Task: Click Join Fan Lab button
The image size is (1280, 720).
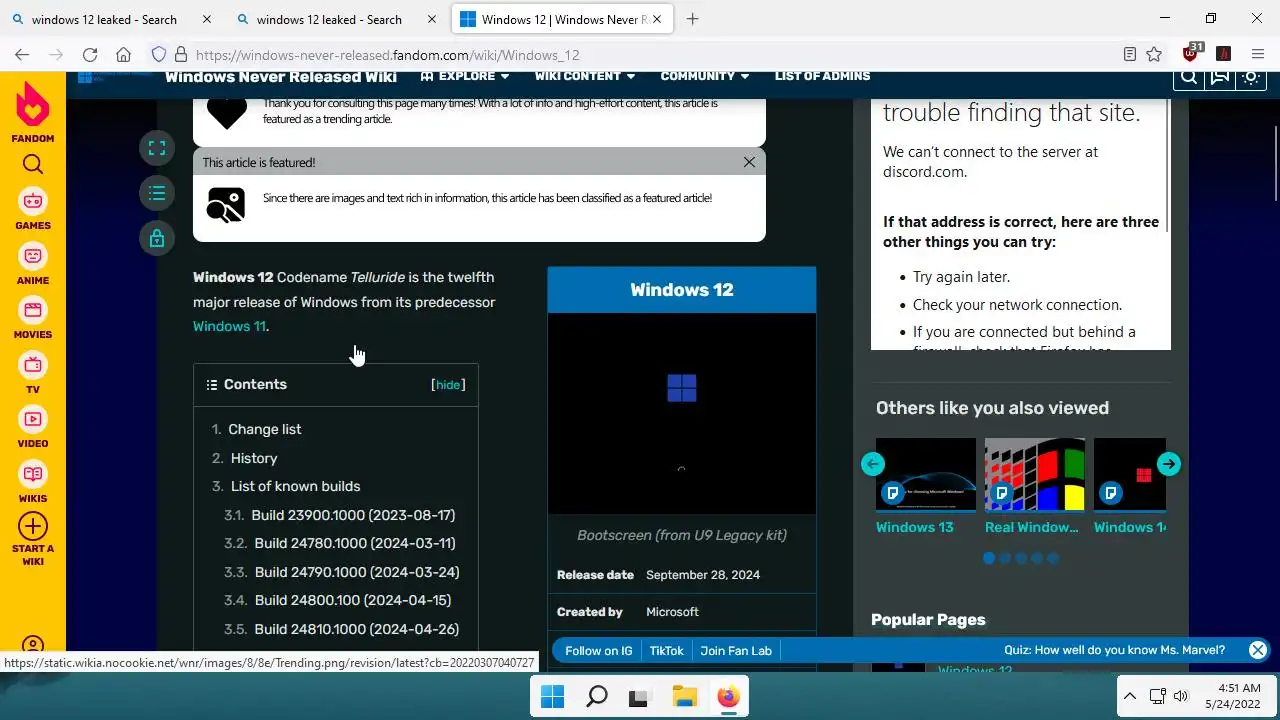Action: tap(736, 651)
